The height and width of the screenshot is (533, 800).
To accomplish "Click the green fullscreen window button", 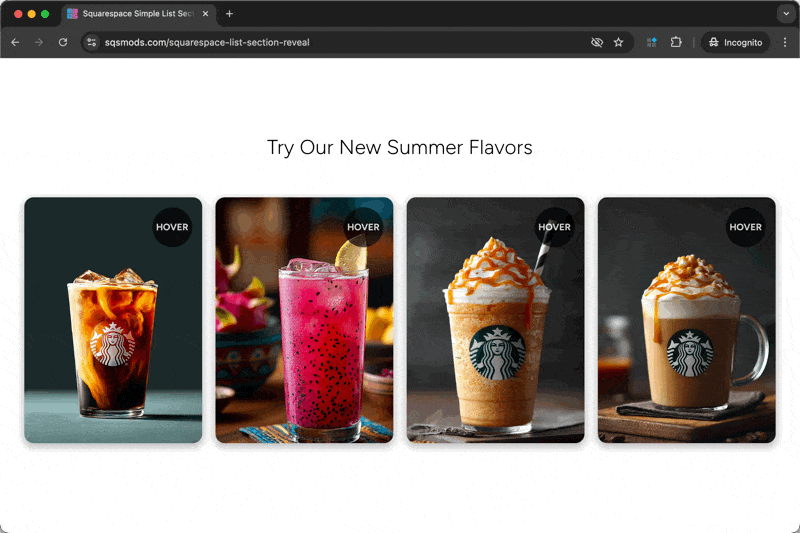I will pyautogui.click(x=45, y=14).
